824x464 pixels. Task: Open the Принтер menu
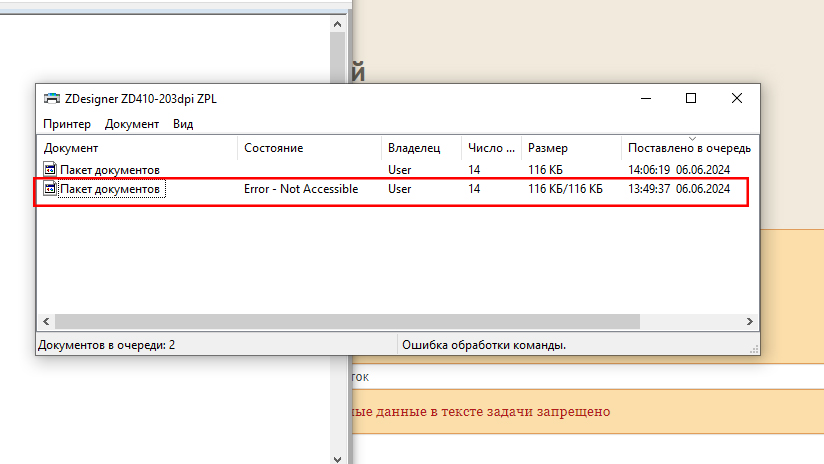67,124
